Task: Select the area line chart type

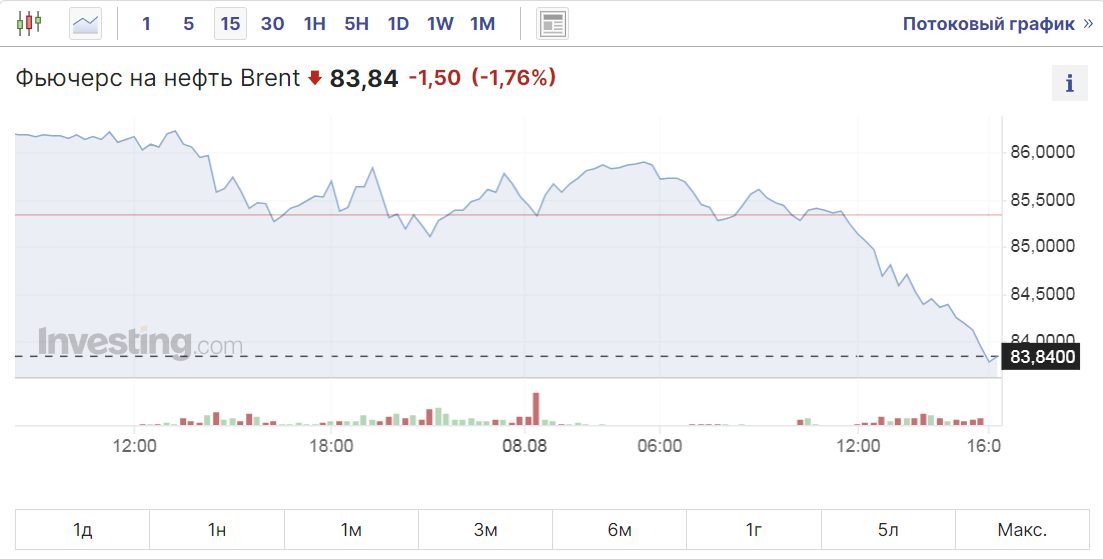Action: [x=86, y=24]
